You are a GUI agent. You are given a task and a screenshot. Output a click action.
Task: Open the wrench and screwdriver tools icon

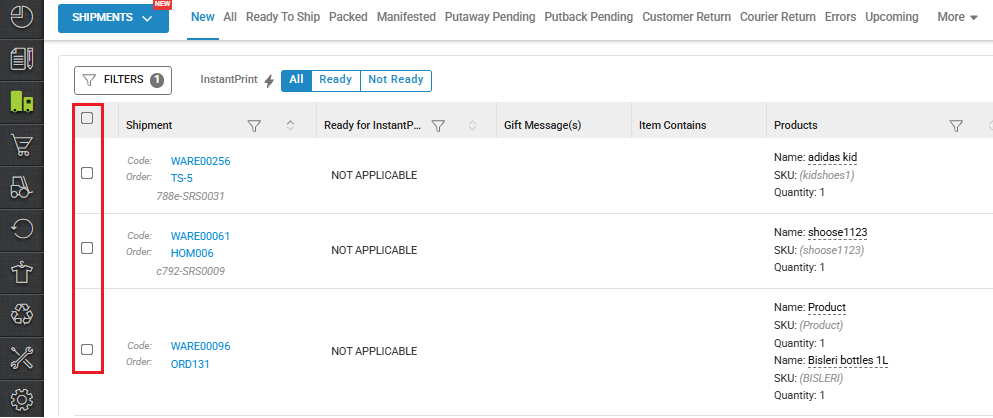(22, 356)
